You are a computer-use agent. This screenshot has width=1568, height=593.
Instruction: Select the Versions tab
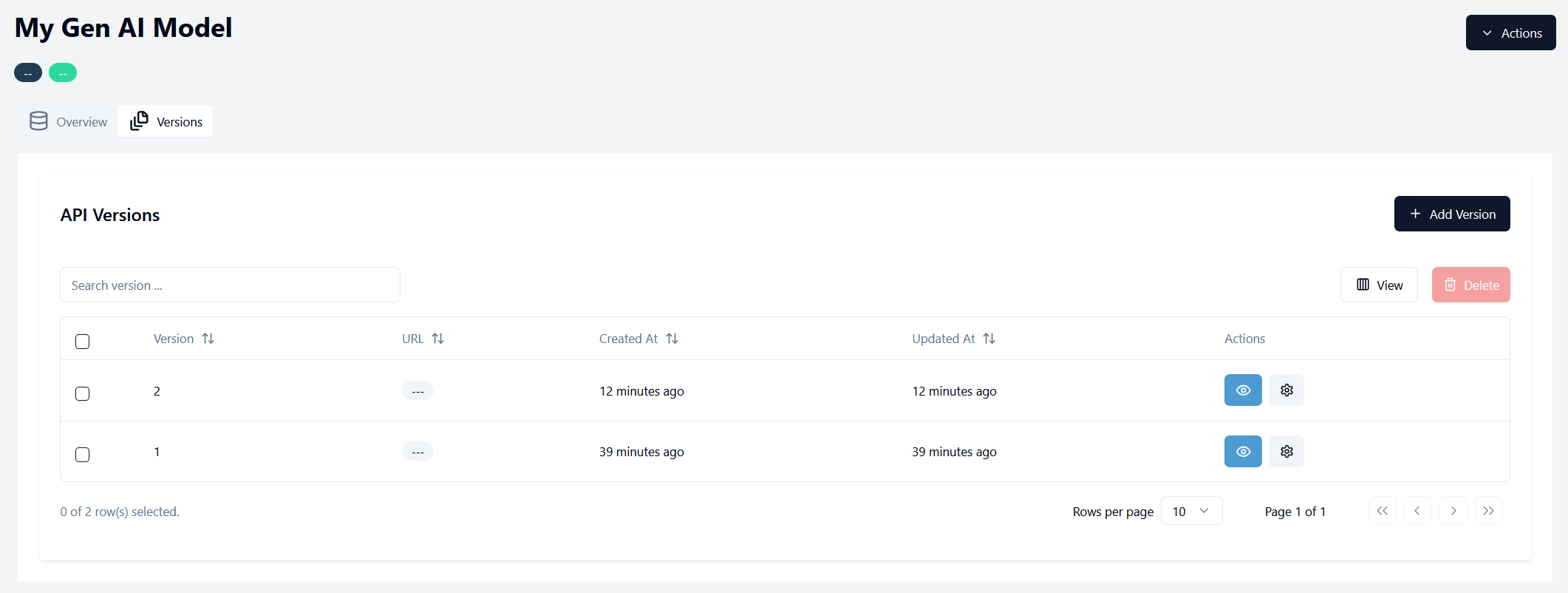(x=166, y=122)
